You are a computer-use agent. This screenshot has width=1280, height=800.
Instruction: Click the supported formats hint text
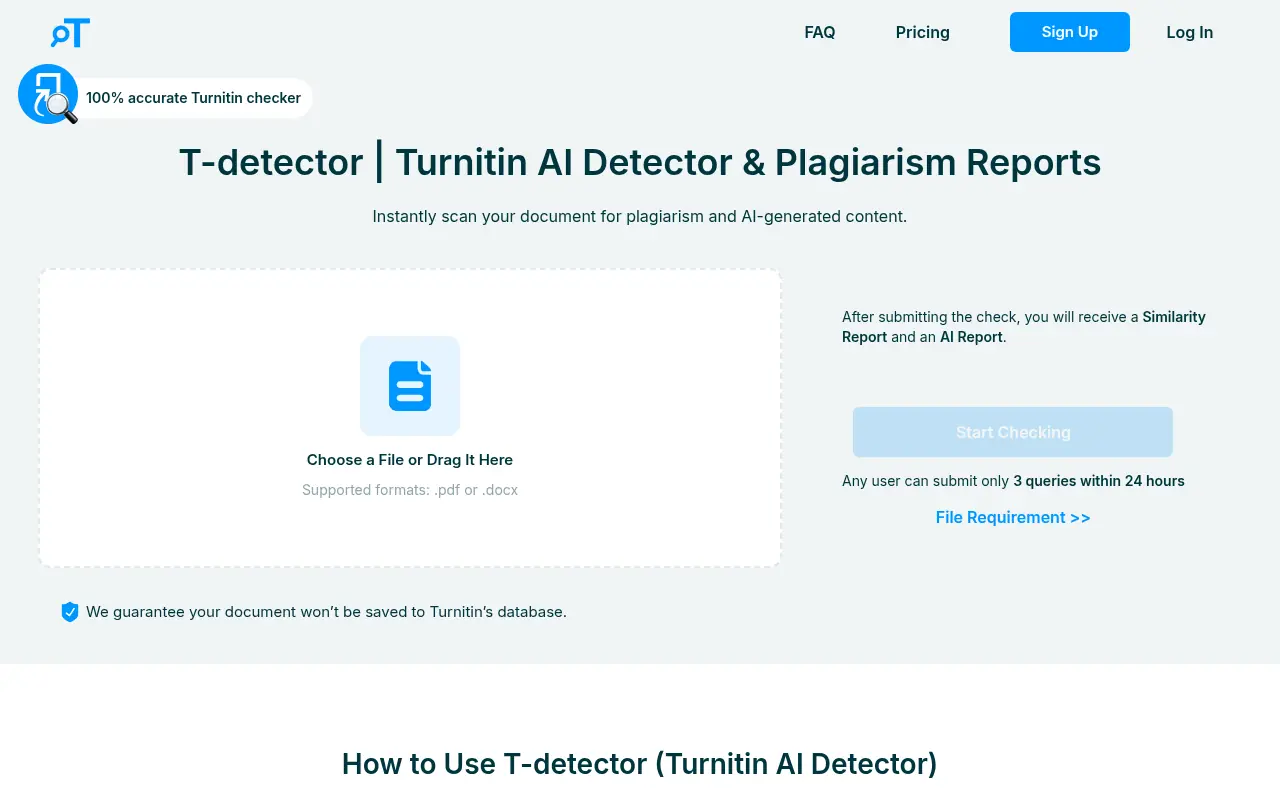click(410, 490)
